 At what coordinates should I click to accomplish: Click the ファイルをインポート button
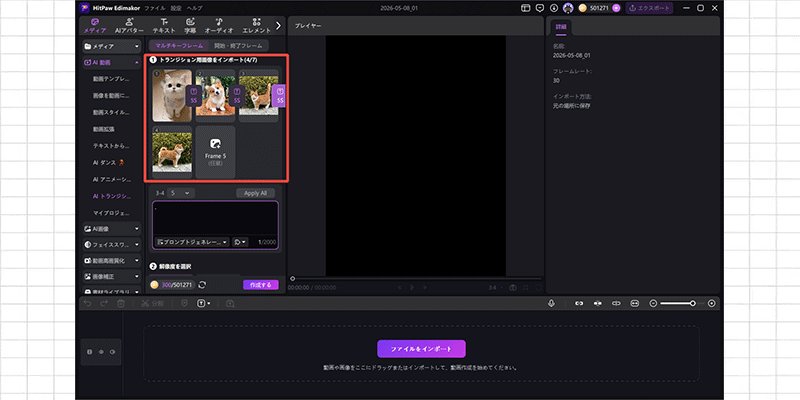(x=421, y=349)
